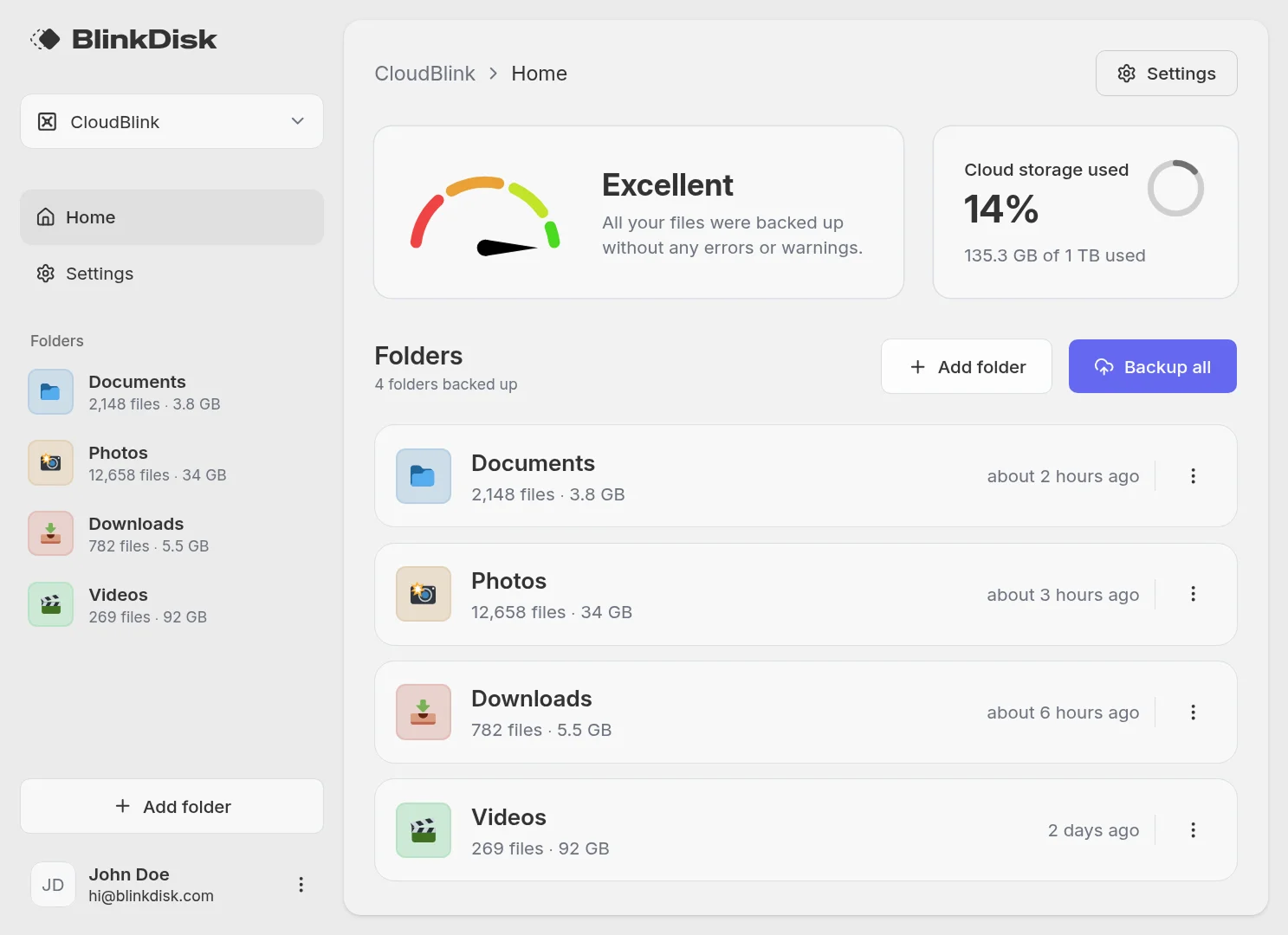
Task: Click the Home house icon
Action: (45, 216)
